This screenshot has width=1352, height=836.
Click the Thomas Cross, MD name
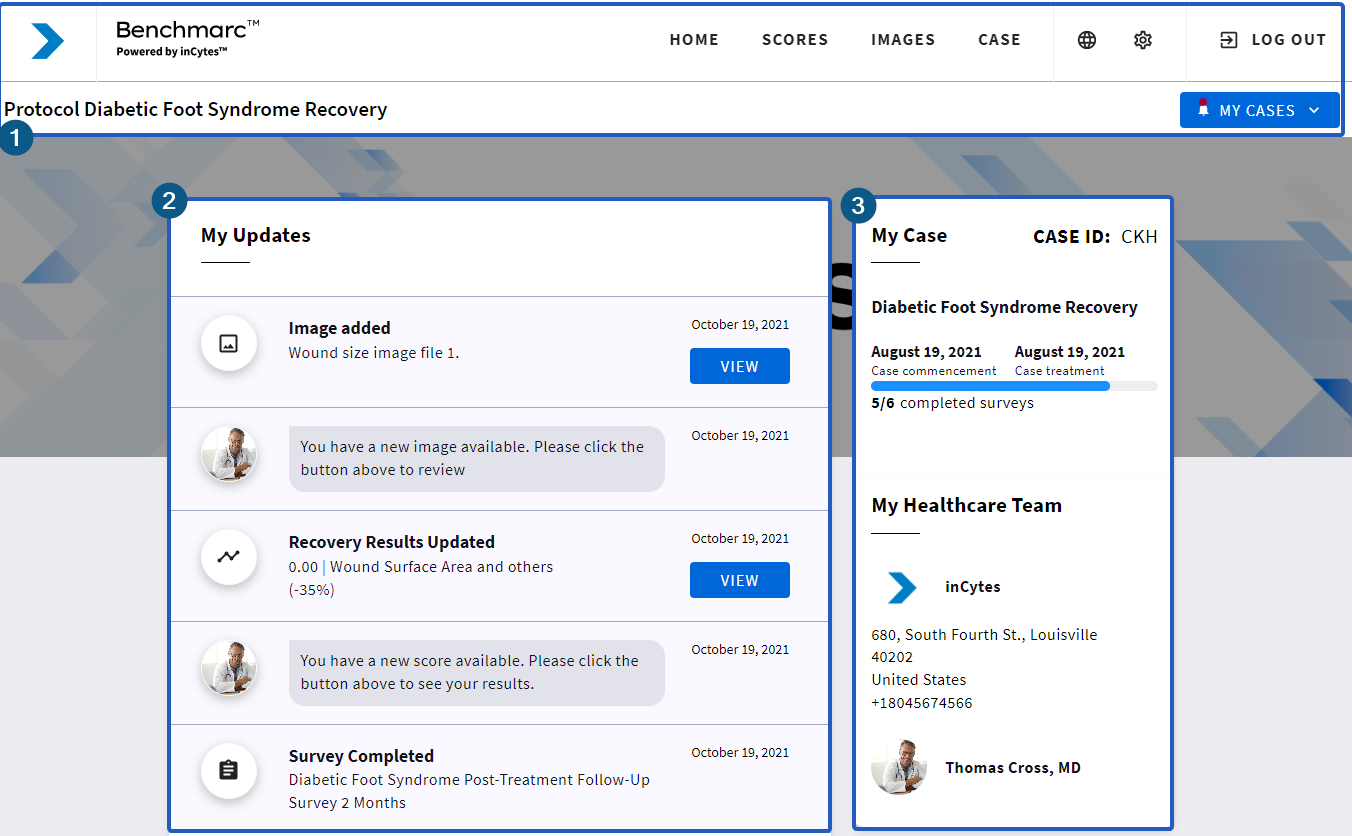pos(1013,768)
